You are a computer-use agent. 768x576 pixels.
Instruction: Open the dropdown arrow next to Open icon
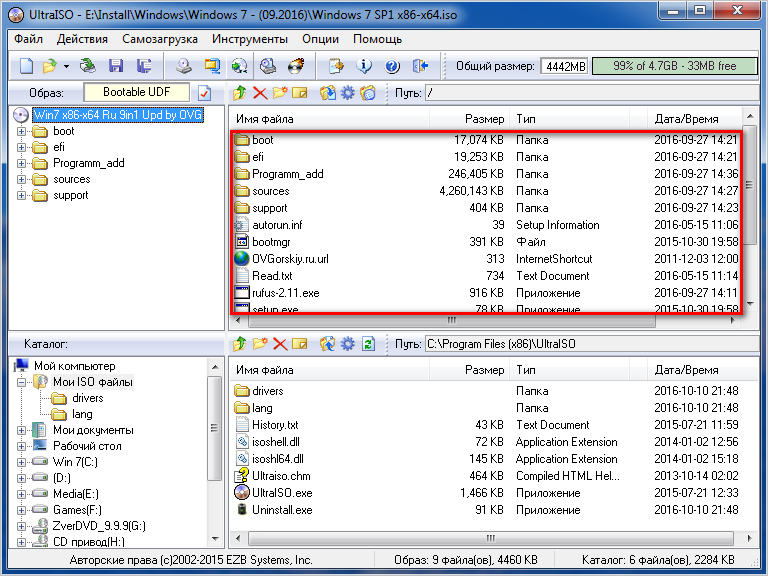coord(66,66)
